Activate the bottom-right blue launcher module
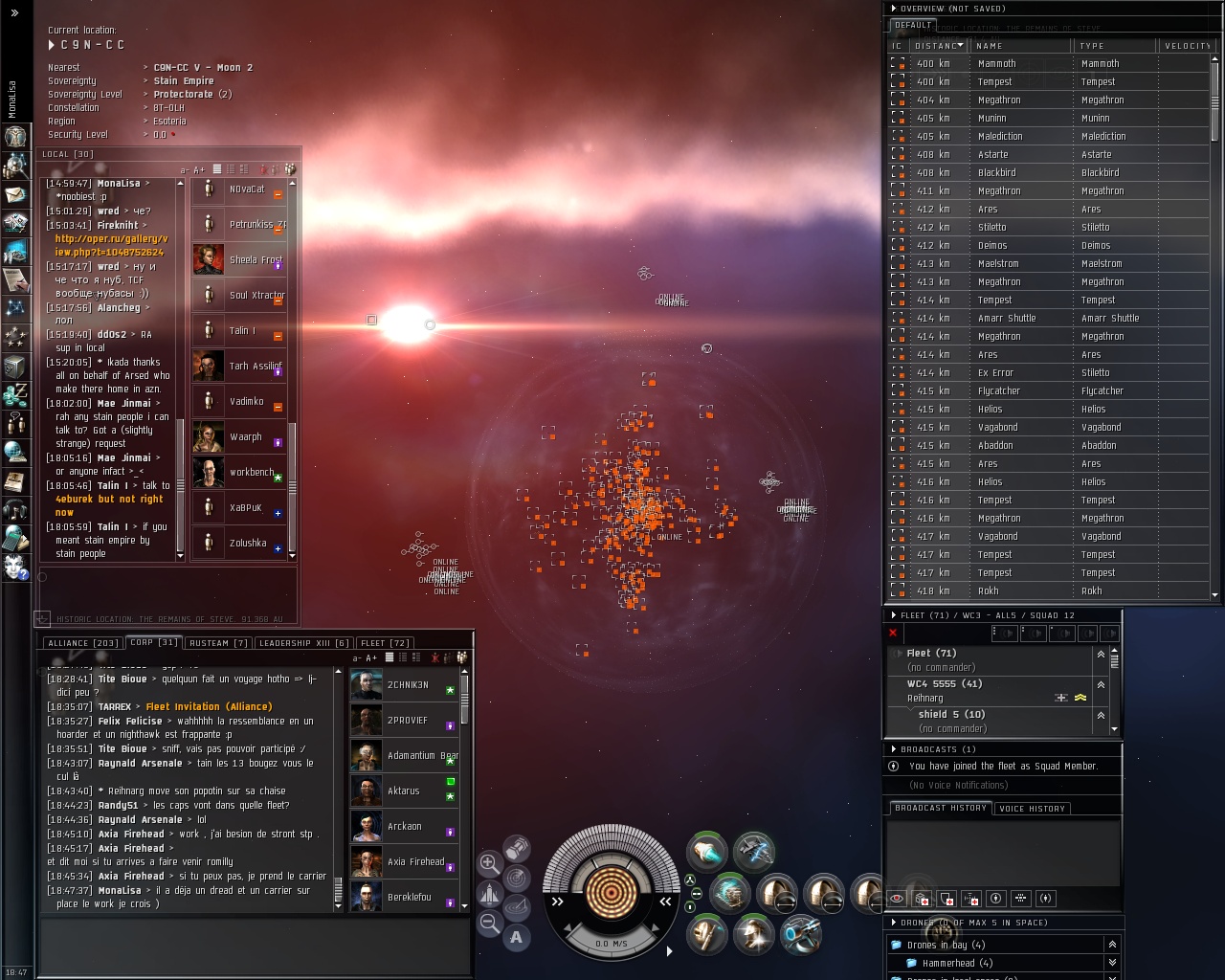Viewport: 1225px width, 980px height. pos(801,934)
